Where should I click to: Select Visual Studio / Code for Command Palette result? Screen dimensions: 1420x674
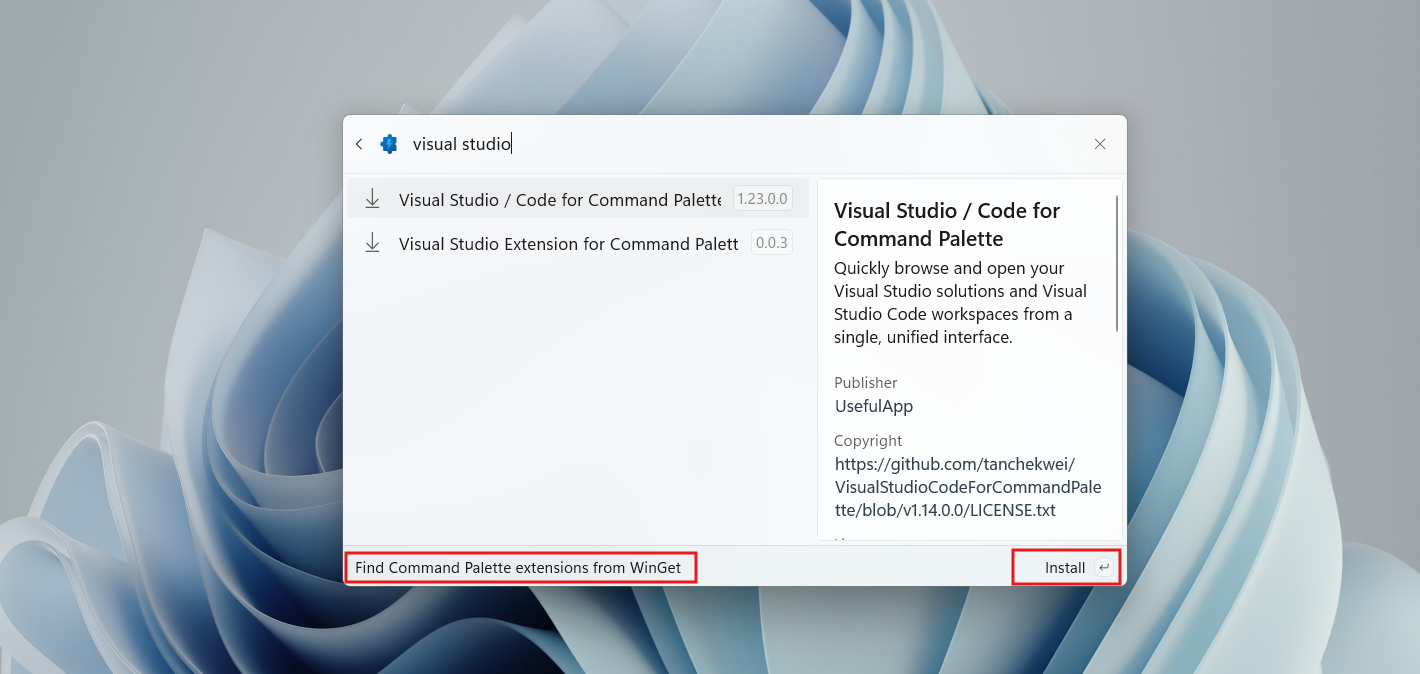560,199
